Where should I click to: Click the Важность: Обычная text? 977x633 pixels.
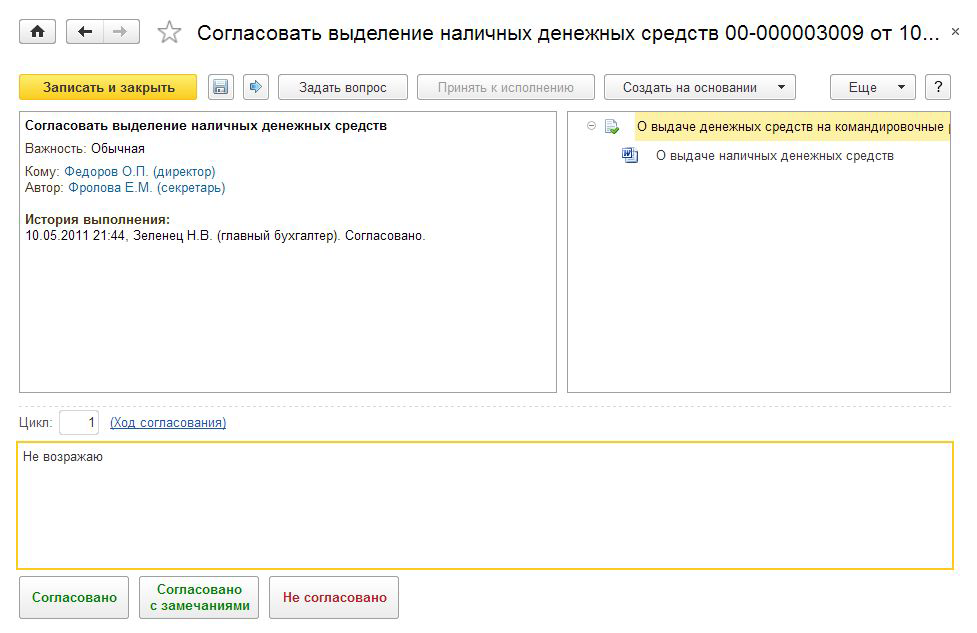coord(85,148)
